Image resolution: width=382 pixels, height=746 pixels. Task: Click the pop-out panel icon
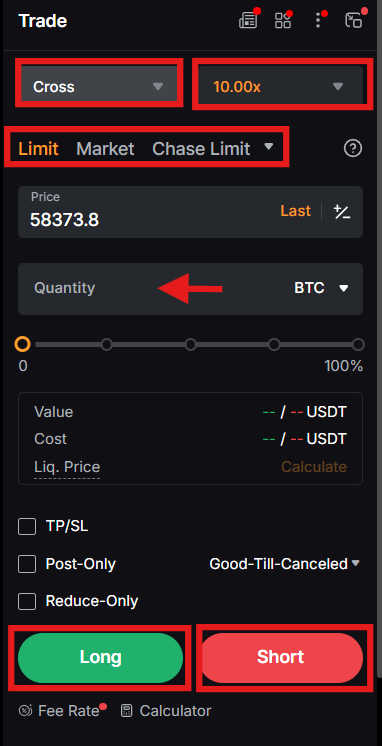pos(353,20)
